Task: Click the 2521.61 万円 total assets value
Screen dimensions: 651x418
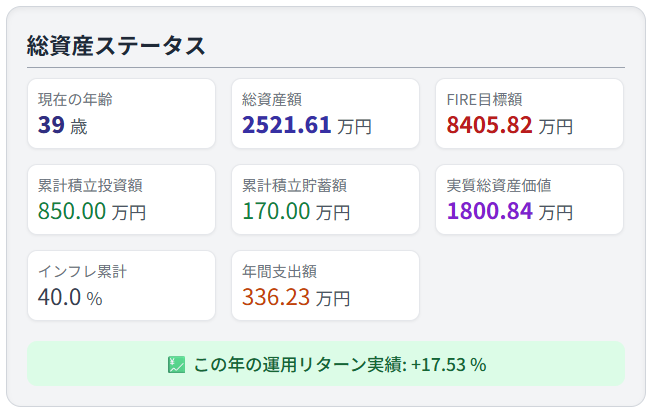Action: pyautogui.click(x=306, y=125)
